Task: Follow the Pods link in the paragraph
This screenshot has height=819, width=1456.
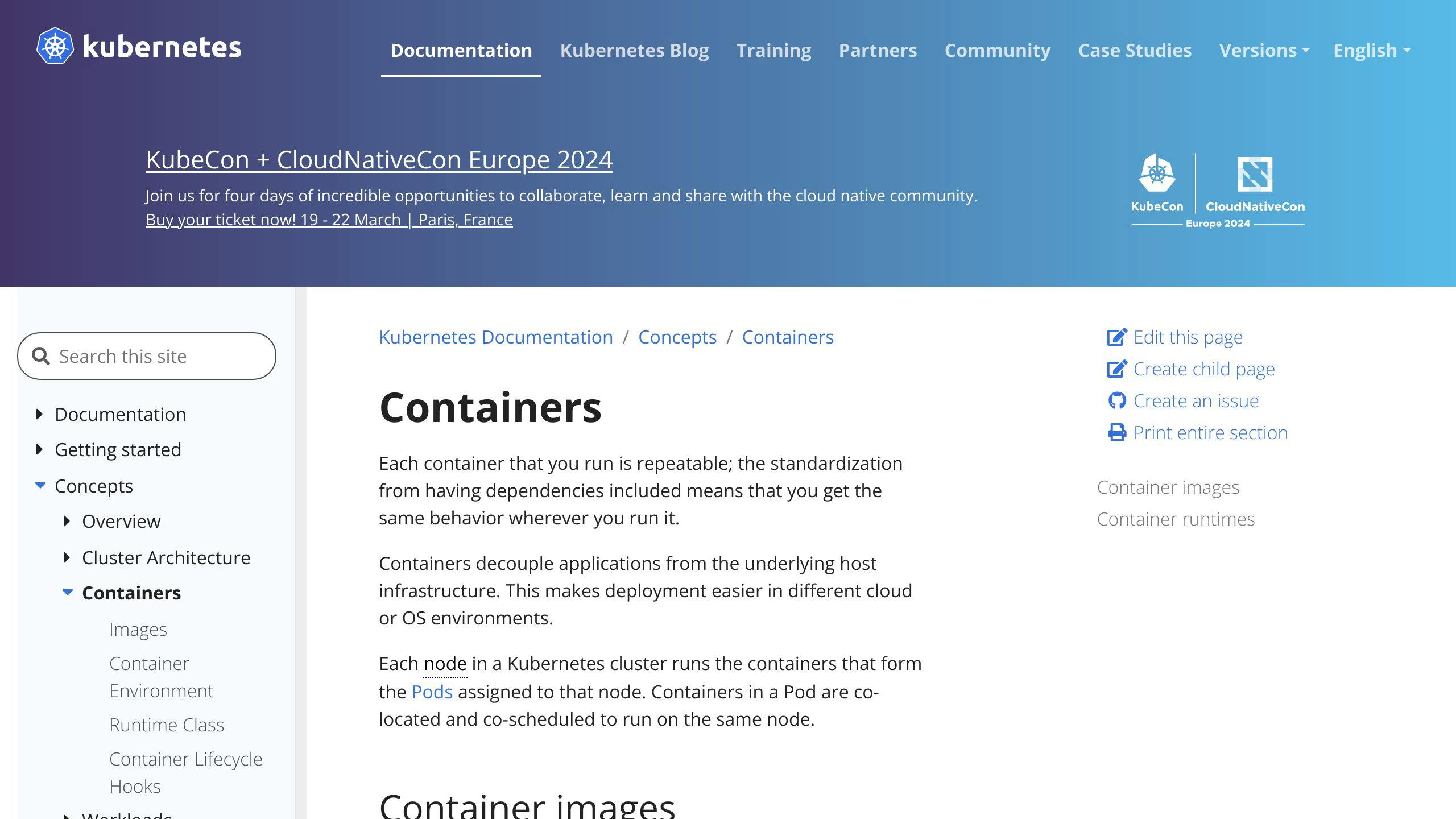Action: point(432,692)
